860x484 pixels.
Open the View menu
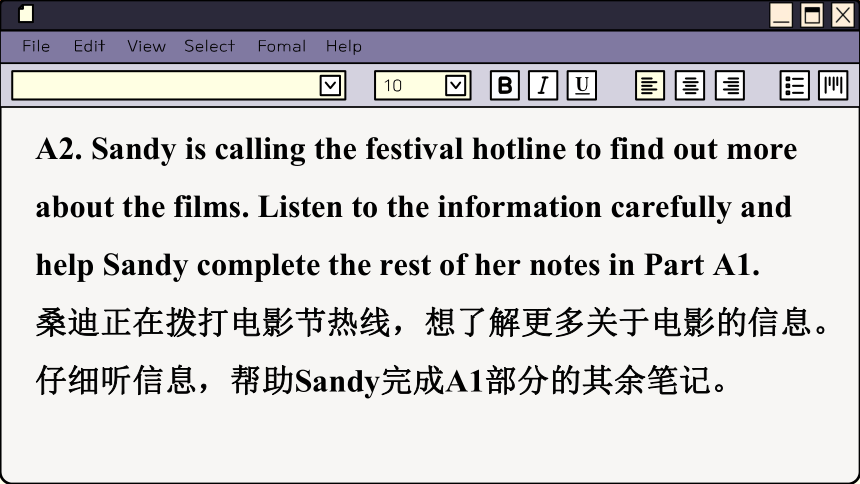[146, 46]
